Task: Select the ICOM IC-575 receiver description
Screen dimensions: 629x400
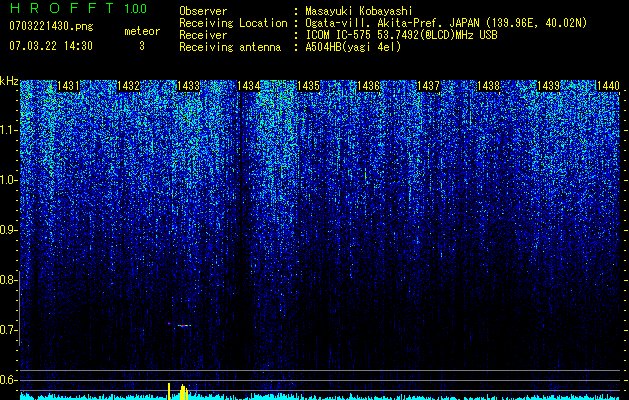Action: (401, 35)
